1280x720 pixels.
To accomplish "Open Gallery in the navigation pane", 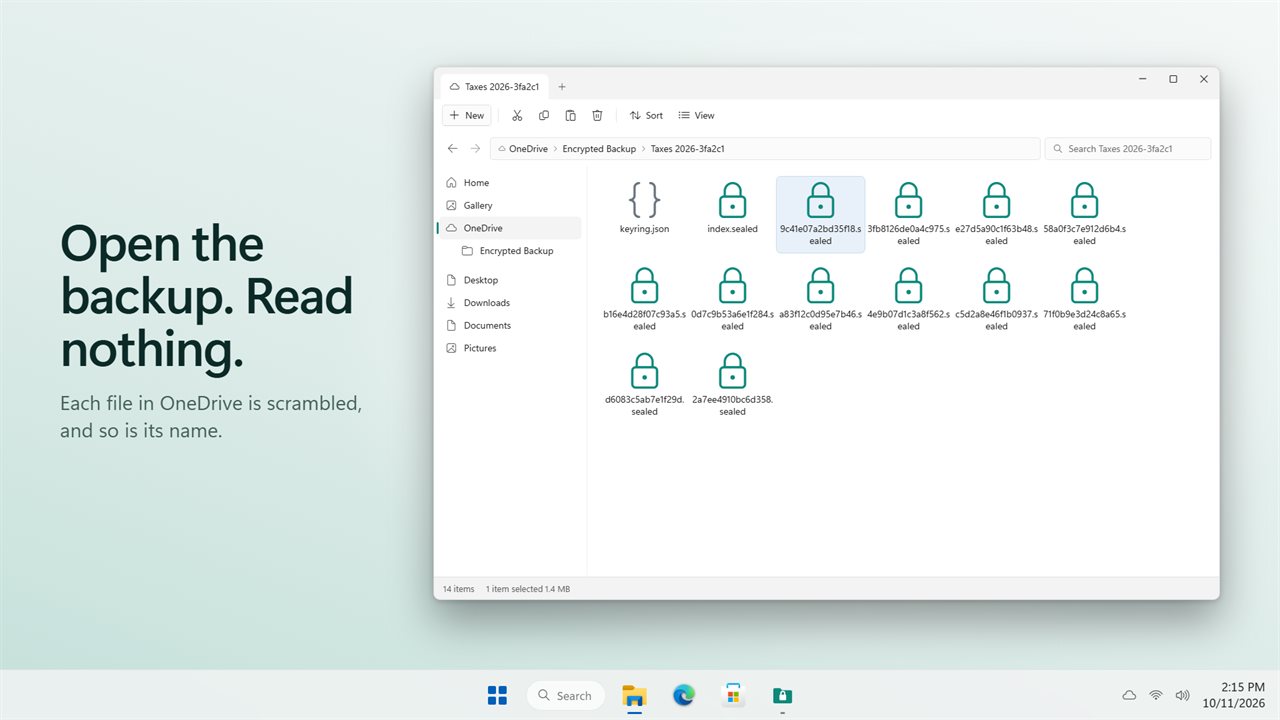I will coord(509,206).
